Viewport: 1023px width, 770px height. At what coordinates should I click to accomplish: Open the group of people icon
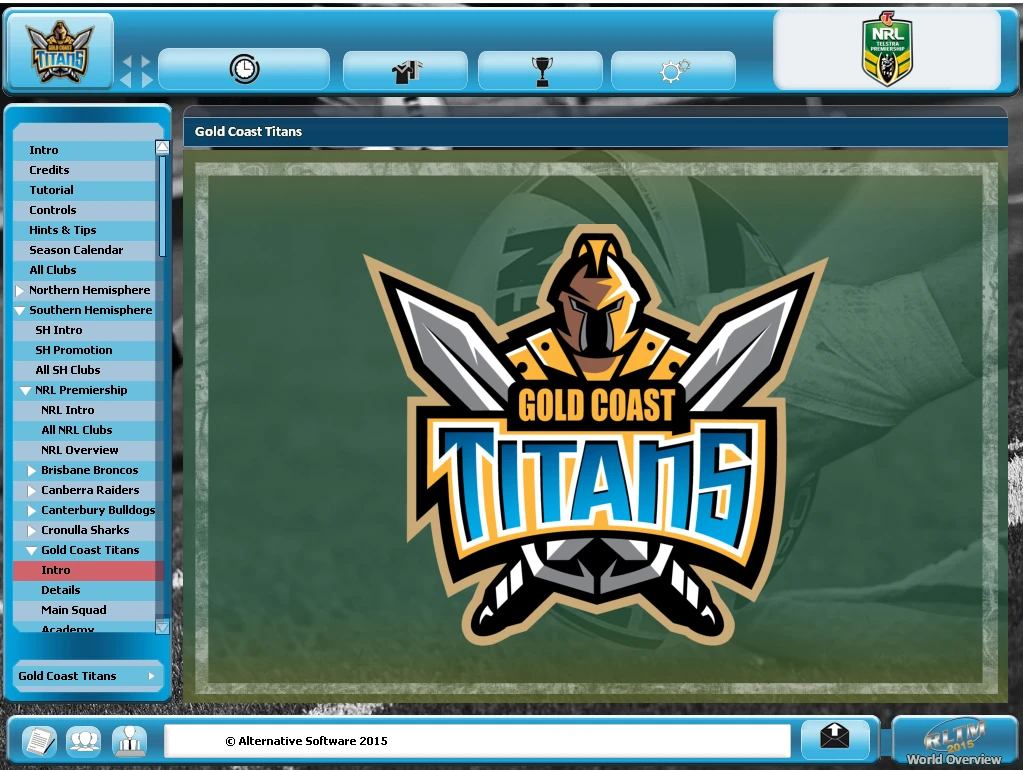click(x=84, y=741)
